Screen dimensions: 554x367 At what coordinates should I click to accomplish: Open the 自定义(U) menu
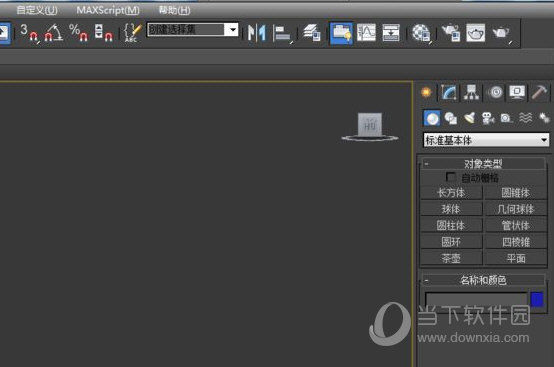[x=37, y=10]
